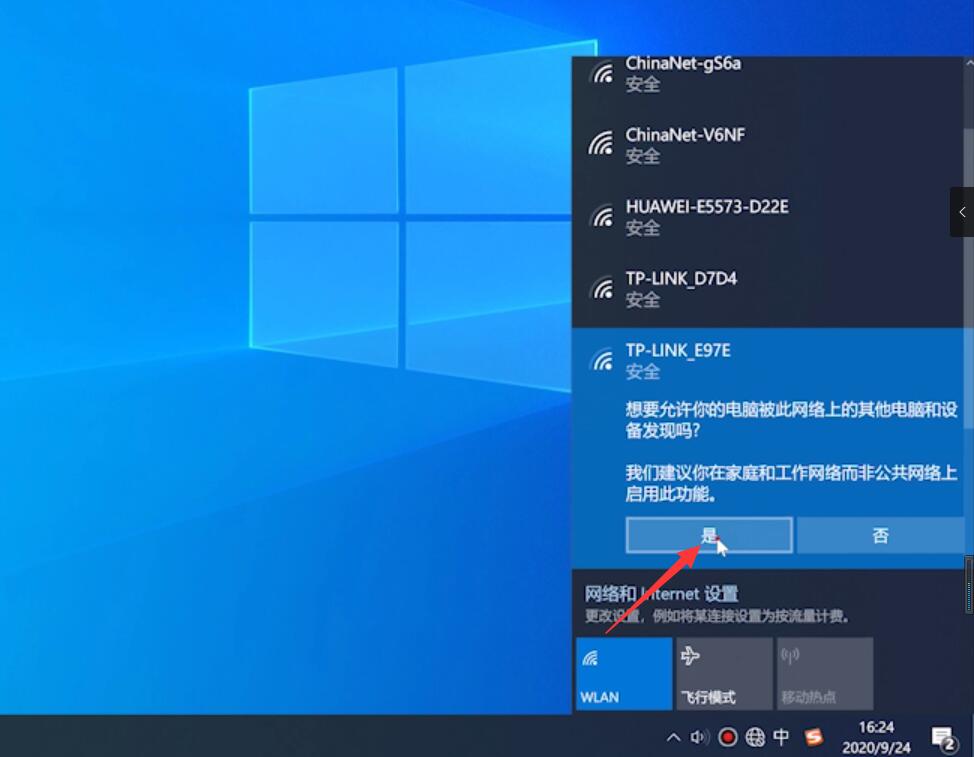Click Wi-Fi signal icon beside TP-LINK_D7D4
The image size is (974, 757).
click(x=601, y=288)
